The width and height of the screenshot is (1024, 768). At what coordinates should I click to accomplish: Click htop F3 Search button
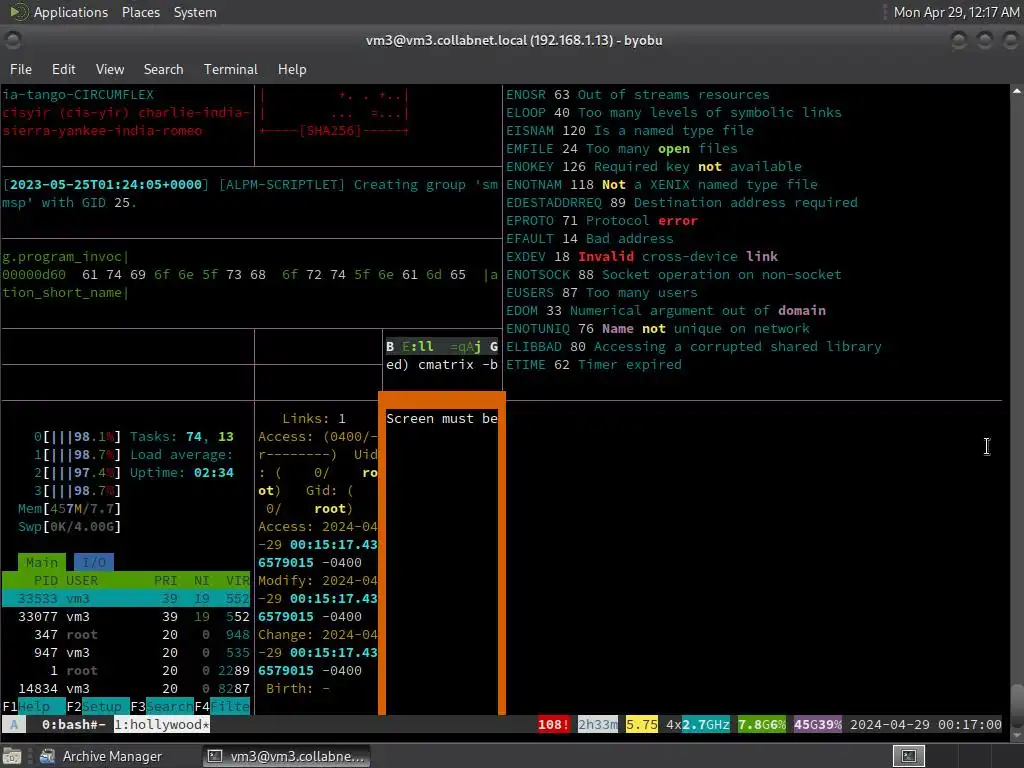[x=161, y=707]
